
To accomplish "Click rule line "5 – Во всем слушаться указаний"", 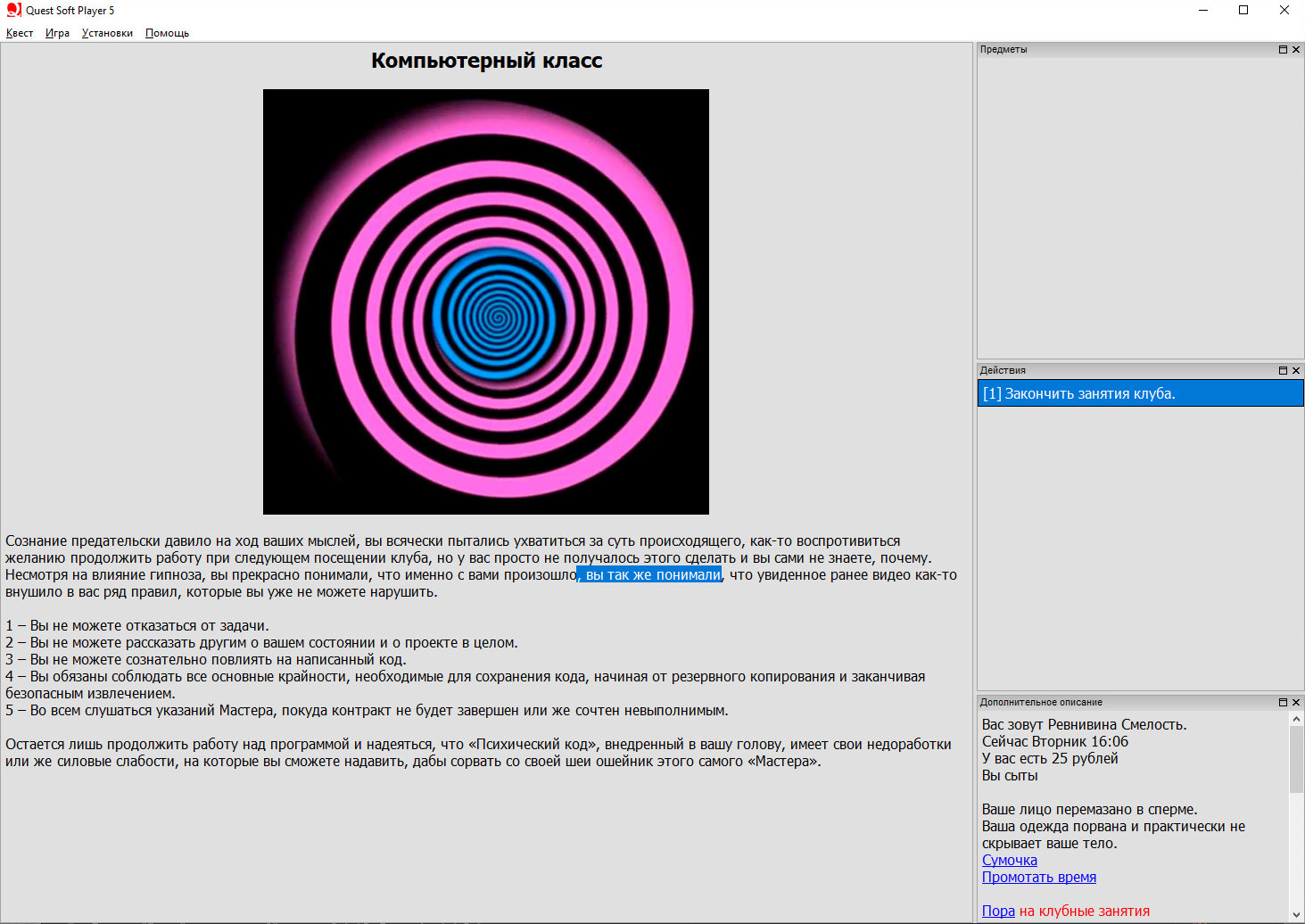I will pos(367,711).
